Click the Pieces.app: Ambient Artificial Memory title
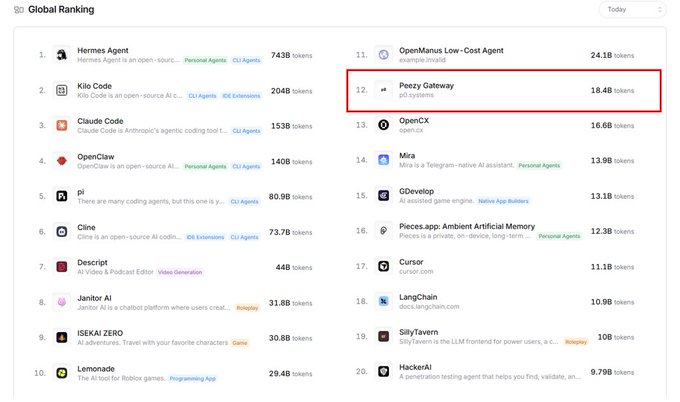680x402 pixels. point(467,226)
